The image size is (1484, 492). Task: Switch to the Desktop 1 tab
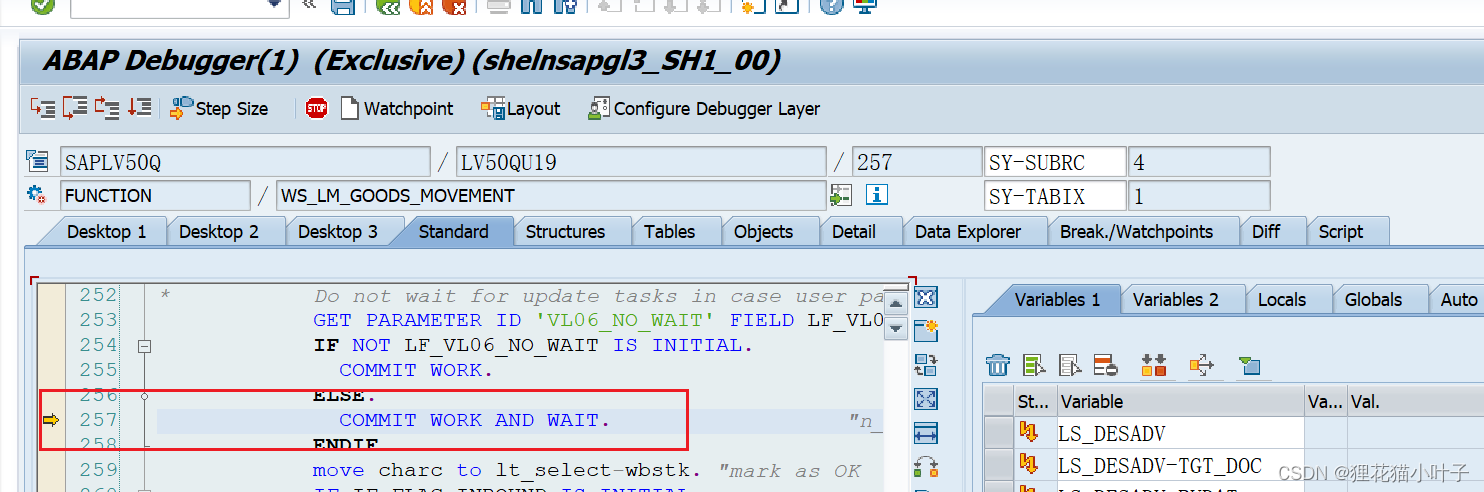point(106,231)
